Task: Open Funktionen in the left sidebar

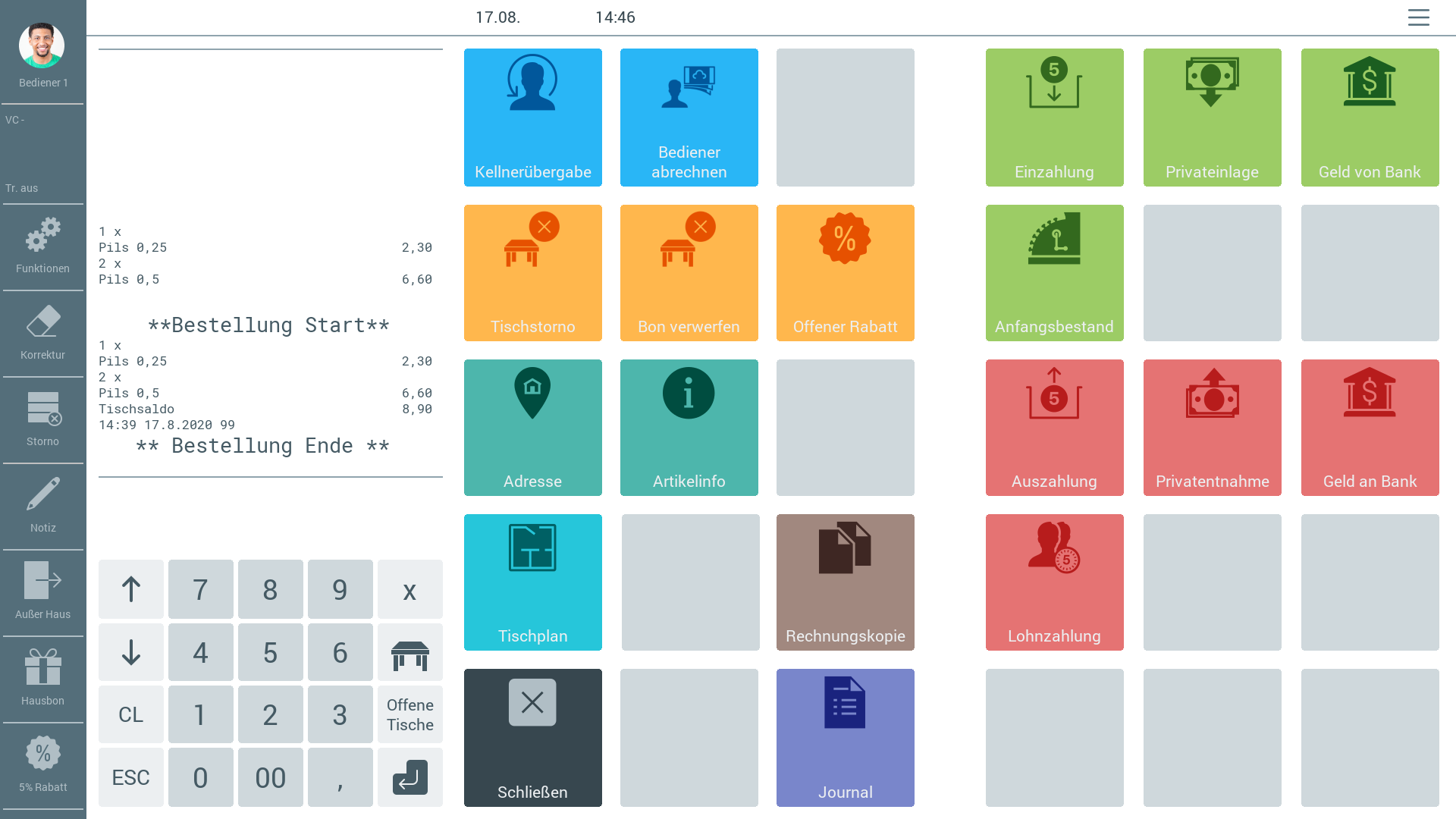Action: [x=42, y=246]
